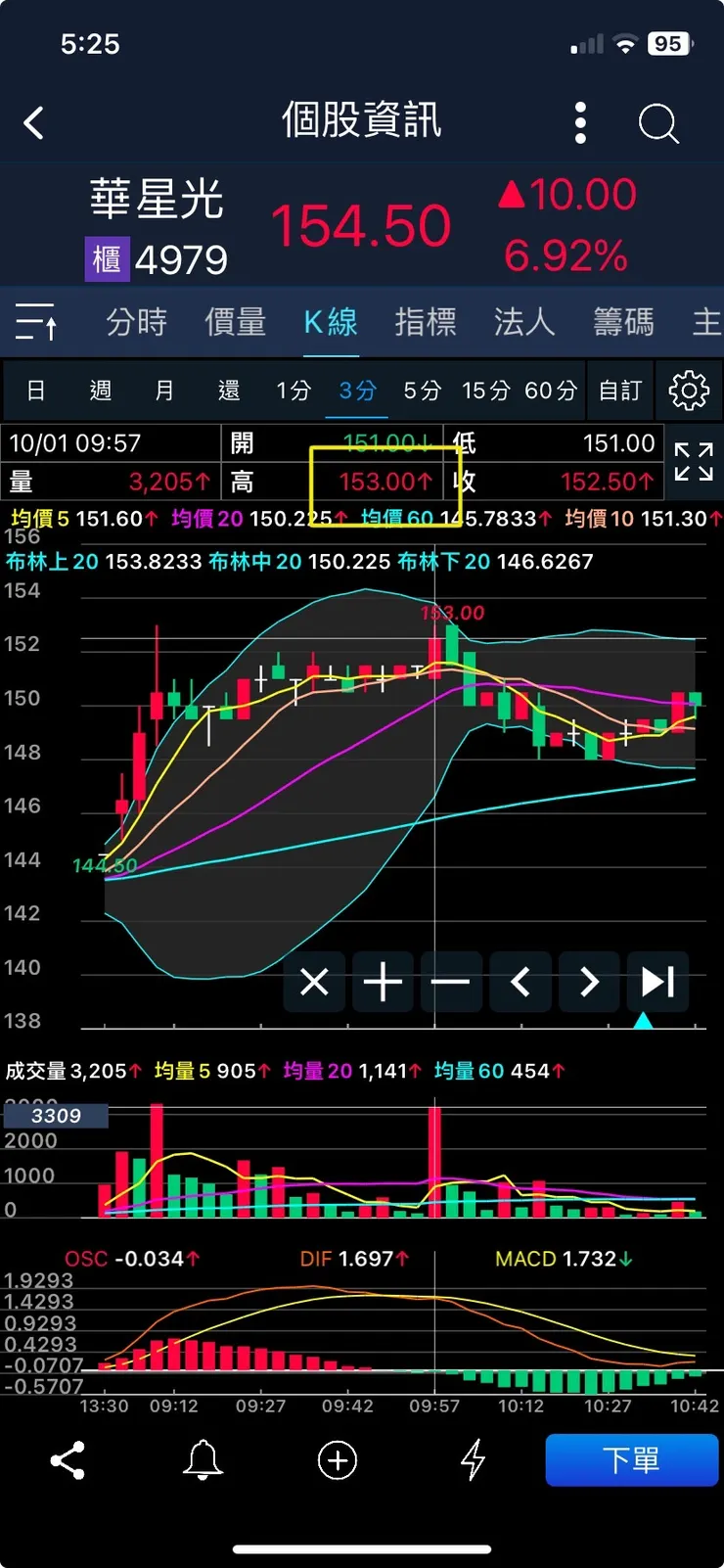Tap the 均量5 905 label

coord(212,1071)
